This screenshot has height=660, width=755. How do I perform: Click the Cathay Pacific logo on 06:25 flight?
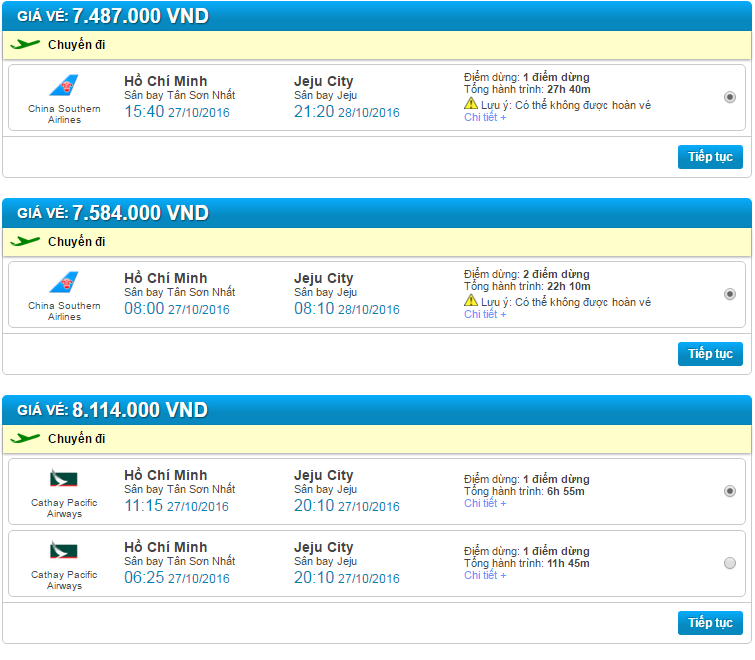[64, 550]
